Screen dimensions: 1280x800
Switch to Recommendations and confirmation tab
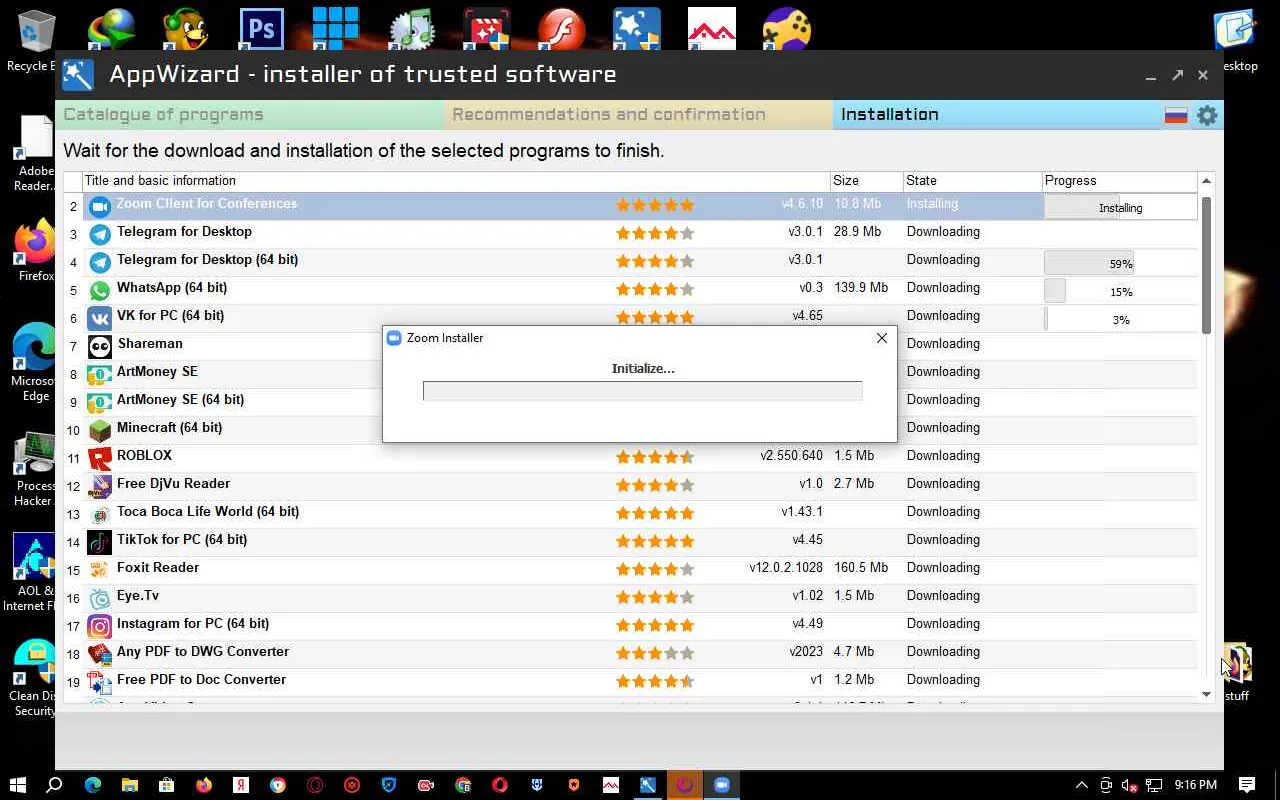[638, 115]
